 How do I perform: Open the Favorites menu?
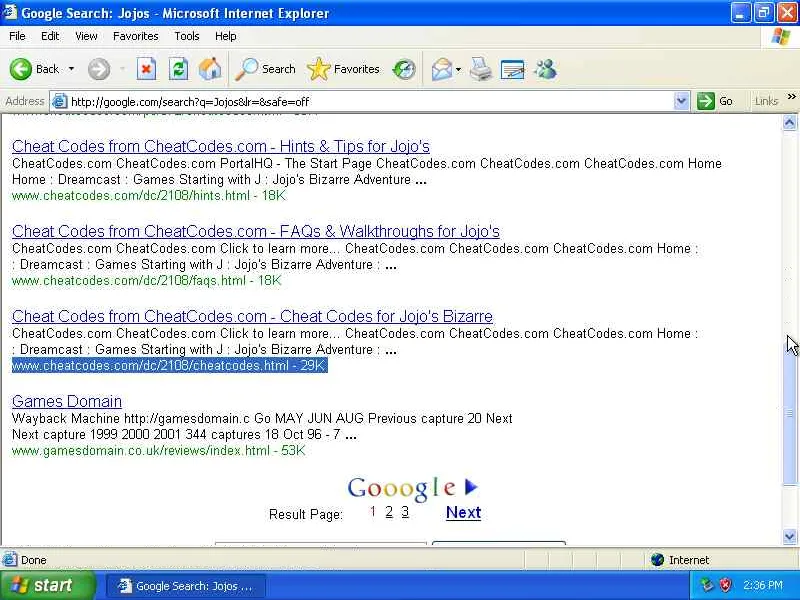136,36
